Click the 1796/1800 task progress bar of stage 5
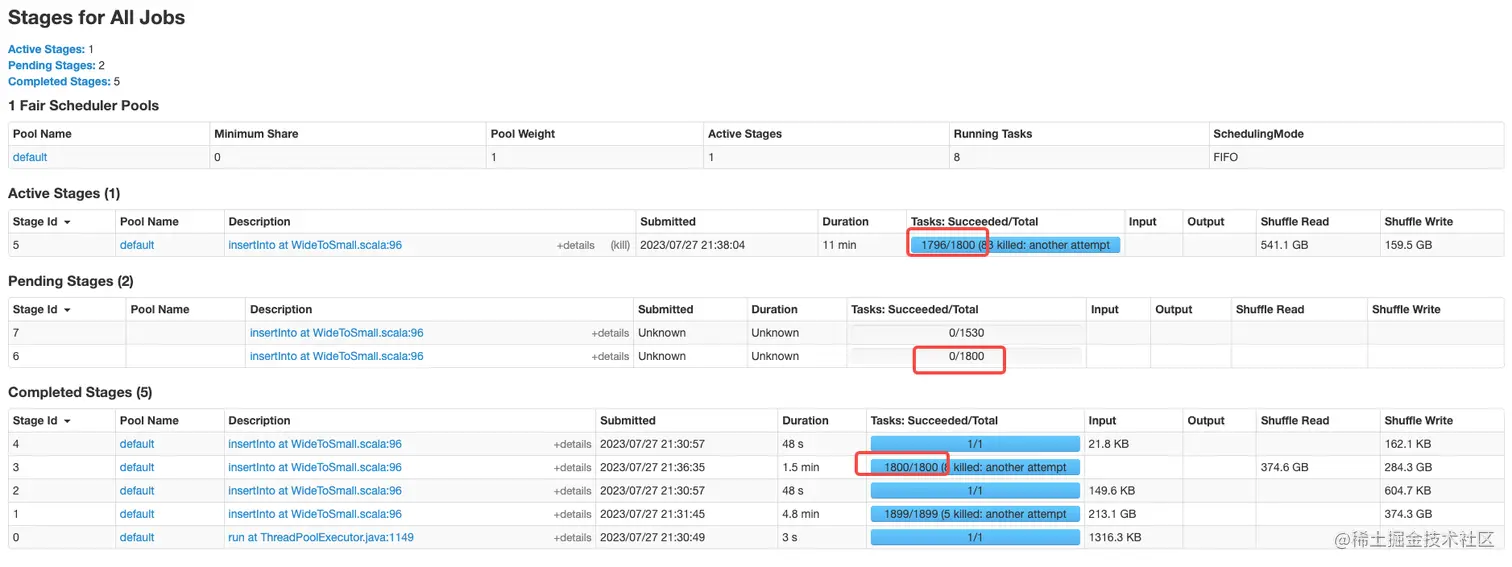This screenshot has width=1512, height=567. tap(1015, 245)
